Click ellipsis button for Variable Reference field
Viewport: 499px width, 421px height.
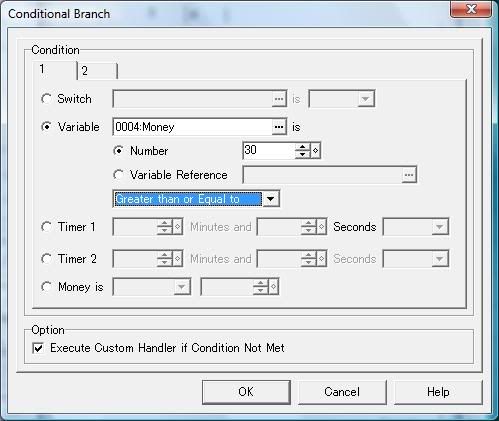[409, 175]
